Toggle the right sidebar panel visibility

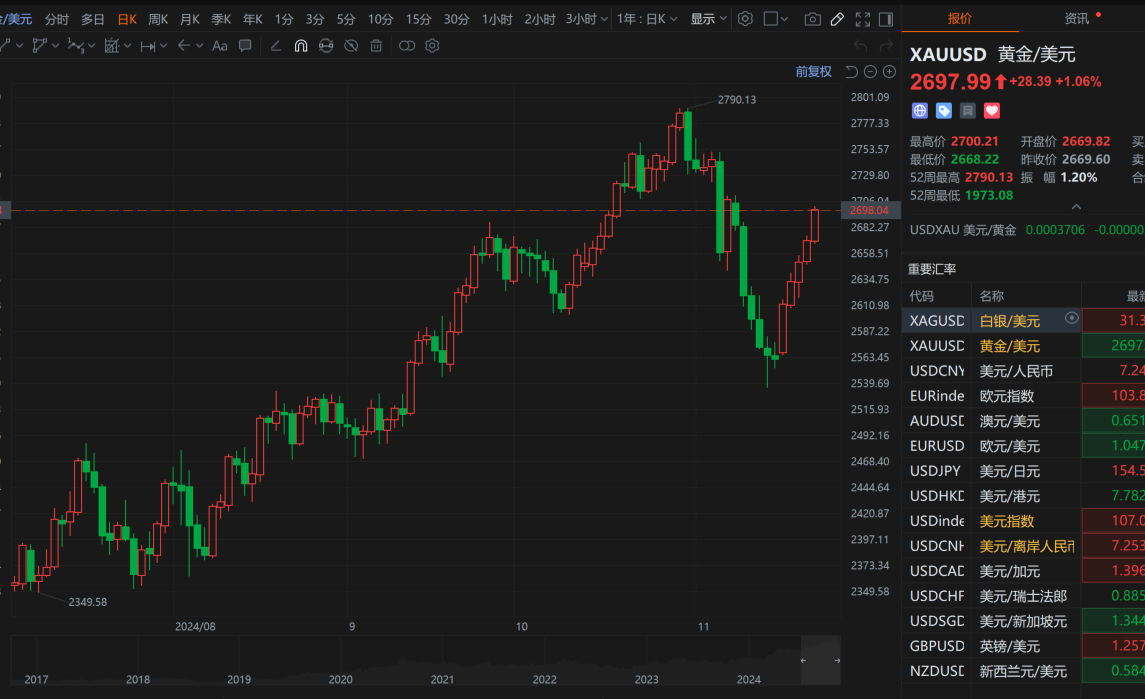tap(886, 19)
